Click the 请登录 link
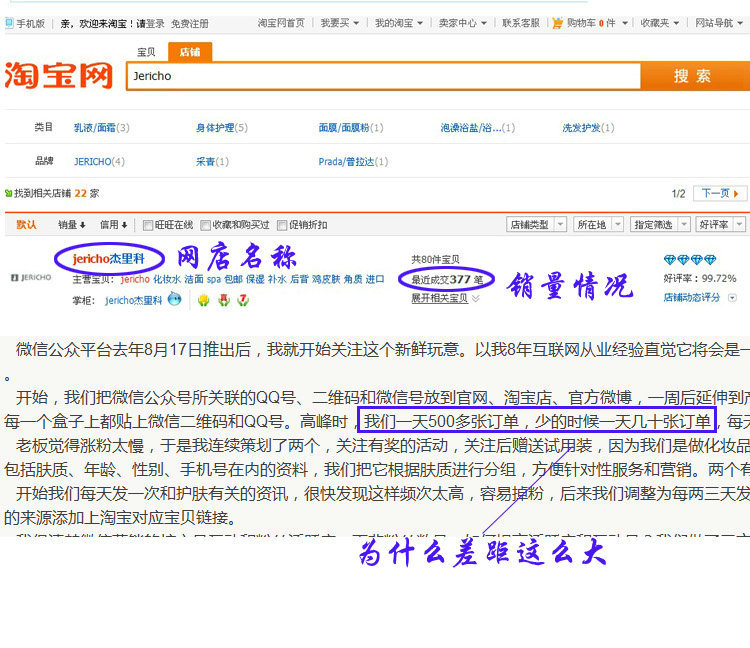 click(150, 23)
